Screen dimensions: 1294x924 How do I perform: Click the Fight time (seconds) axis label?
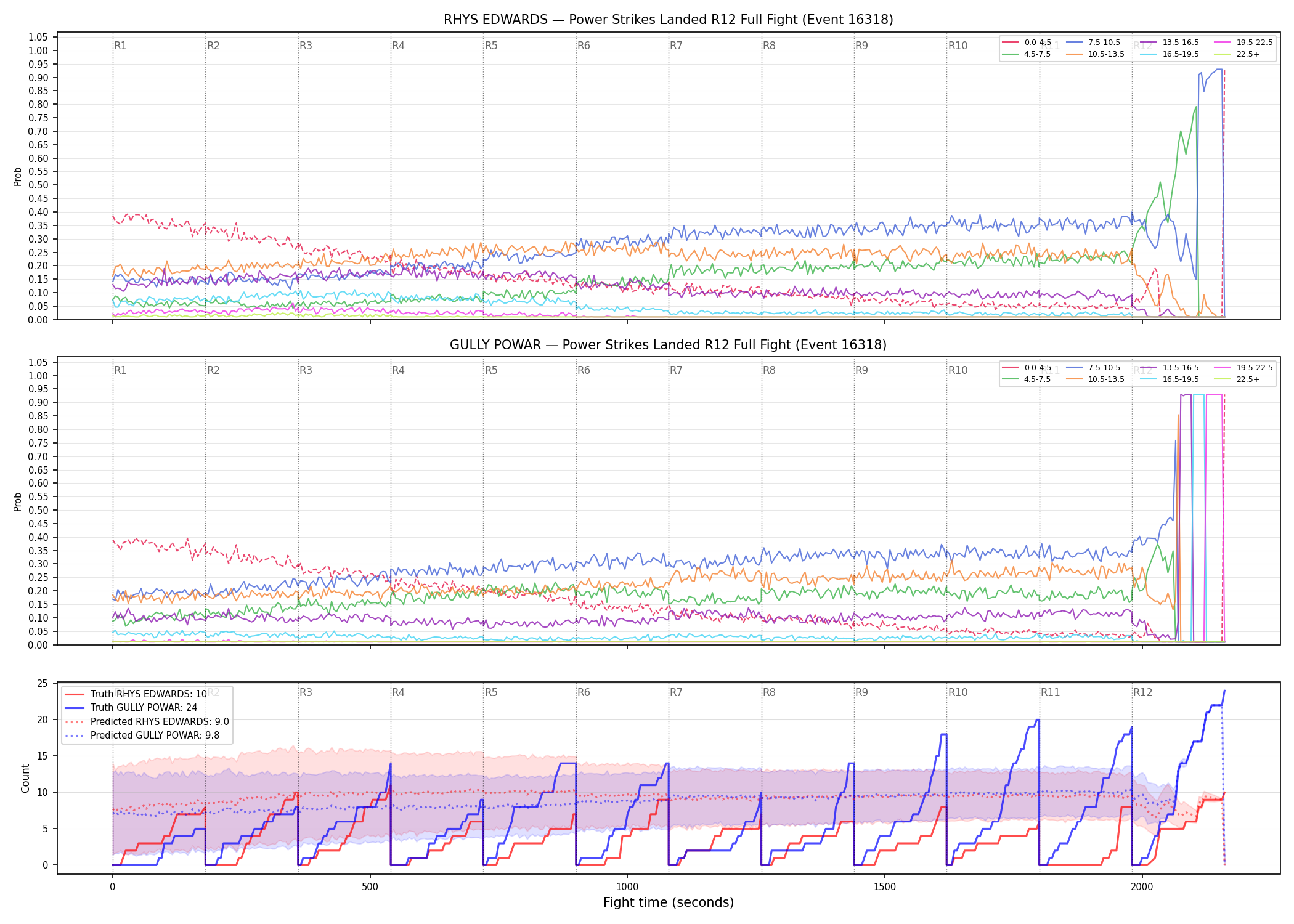[x=669, y=902]
